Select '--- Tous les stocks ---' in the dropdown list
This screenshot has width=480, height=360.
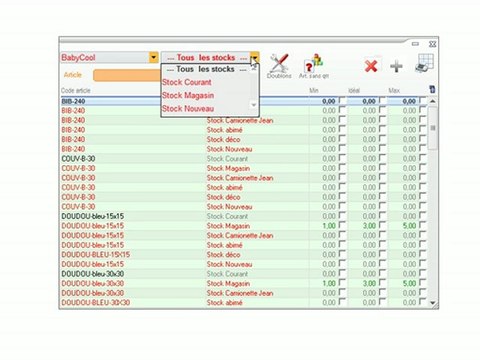click(x=206, y=69)
